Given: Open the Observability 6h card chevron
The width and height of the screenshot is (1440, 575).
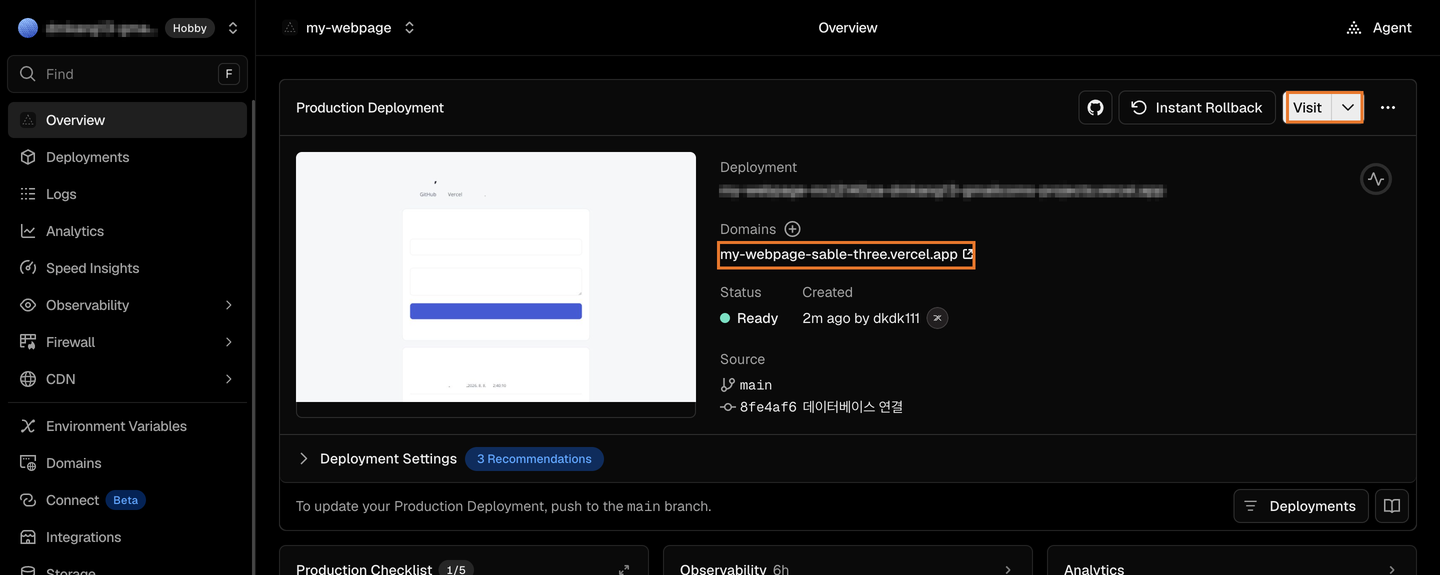Looking at the screenshot, I should [1008, 569].
